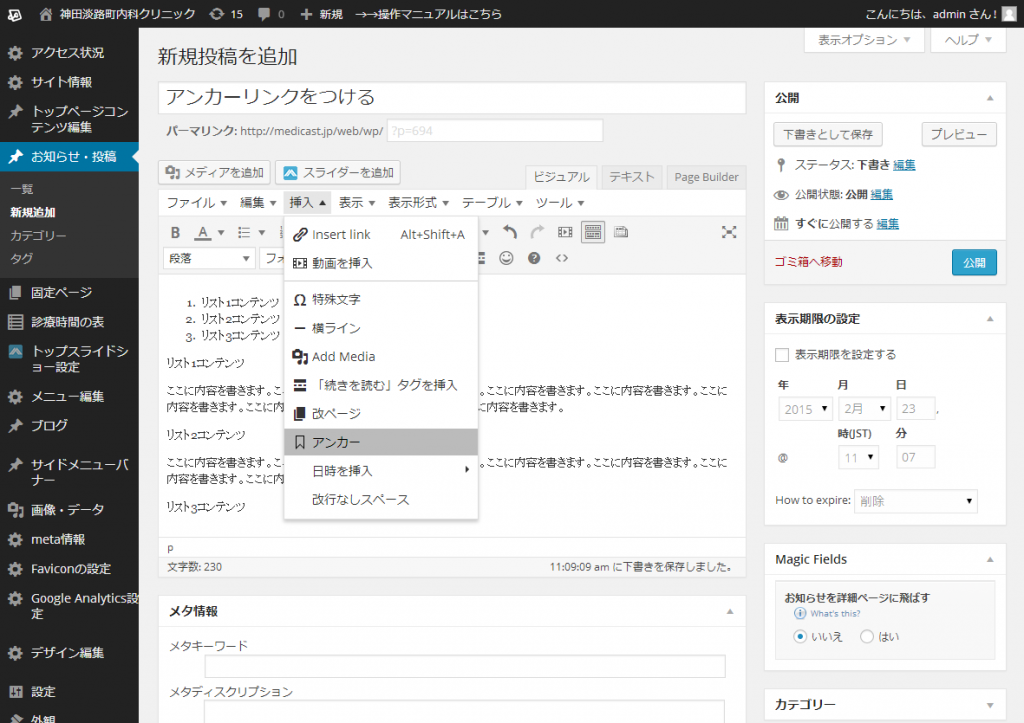Toggle the toolbar toggle (kitchen sink) icon
Image resolution: width=1024 pixels, height=723 pixels.
(593, 232)
